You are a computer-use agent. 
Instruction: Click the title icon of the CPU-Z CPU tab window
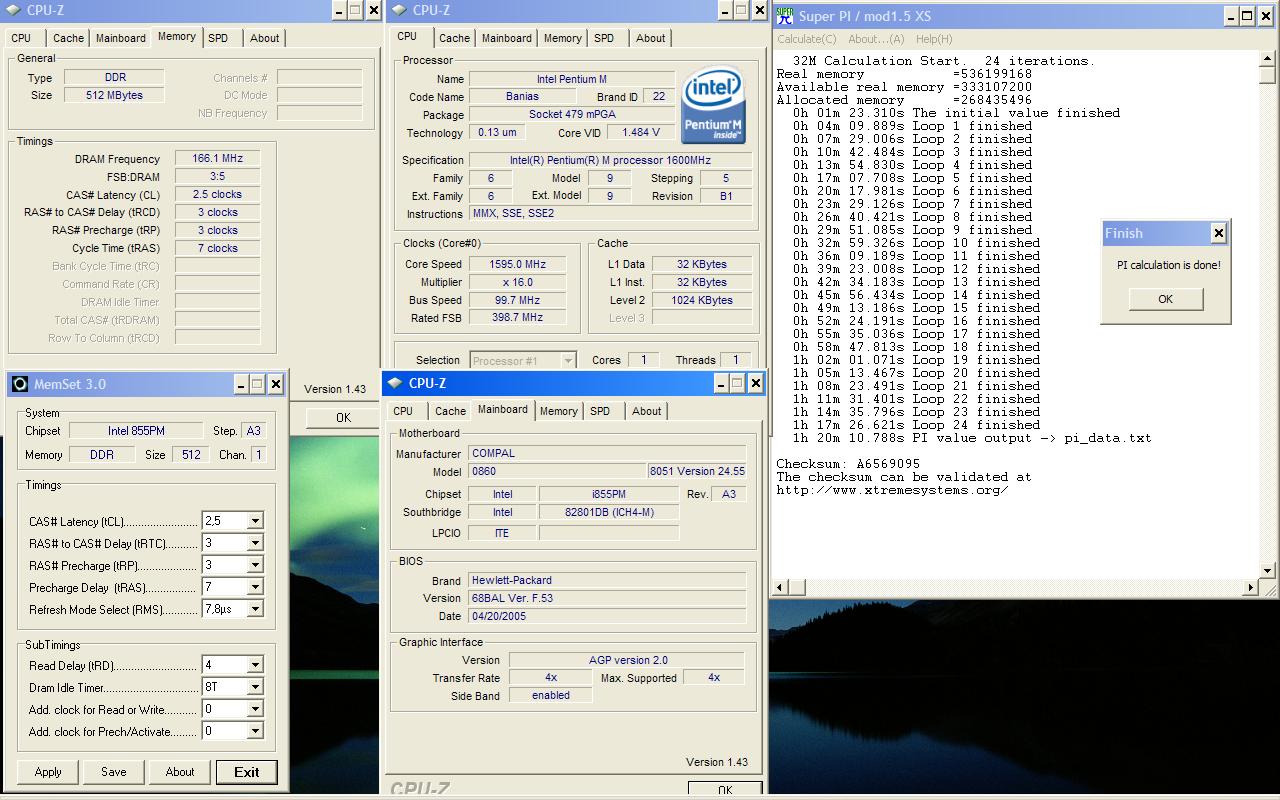coord(399,10)
